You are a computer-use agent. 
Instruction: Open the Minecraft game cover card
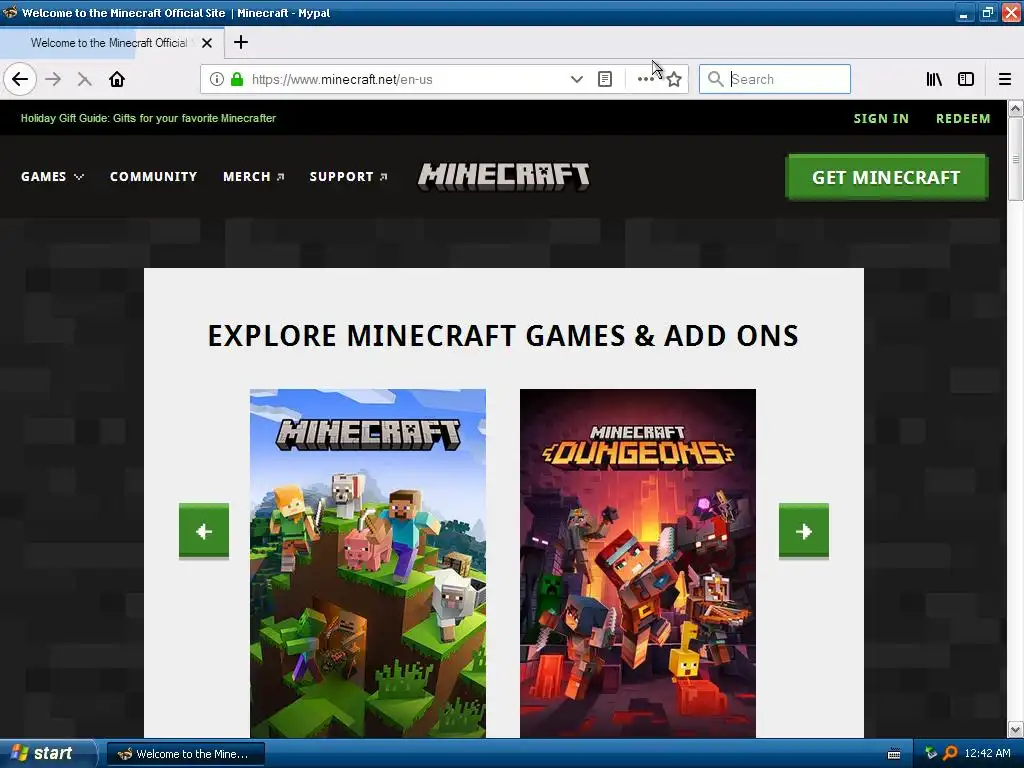coord(368,563)
